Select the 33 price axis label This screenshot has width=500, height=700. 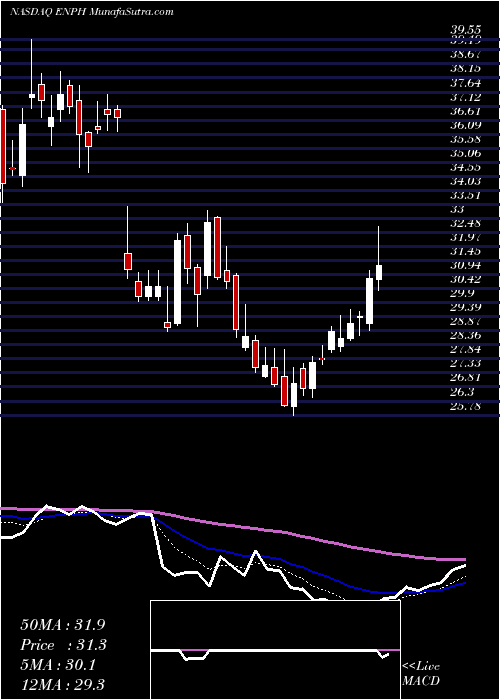[x=458, y=209]
